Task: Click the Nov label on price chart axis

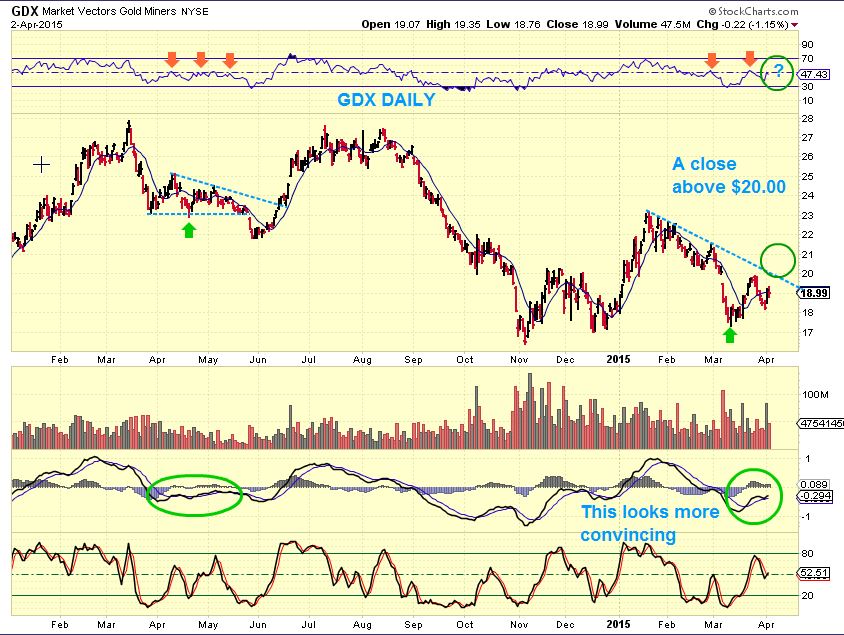Action: (519, 359)
